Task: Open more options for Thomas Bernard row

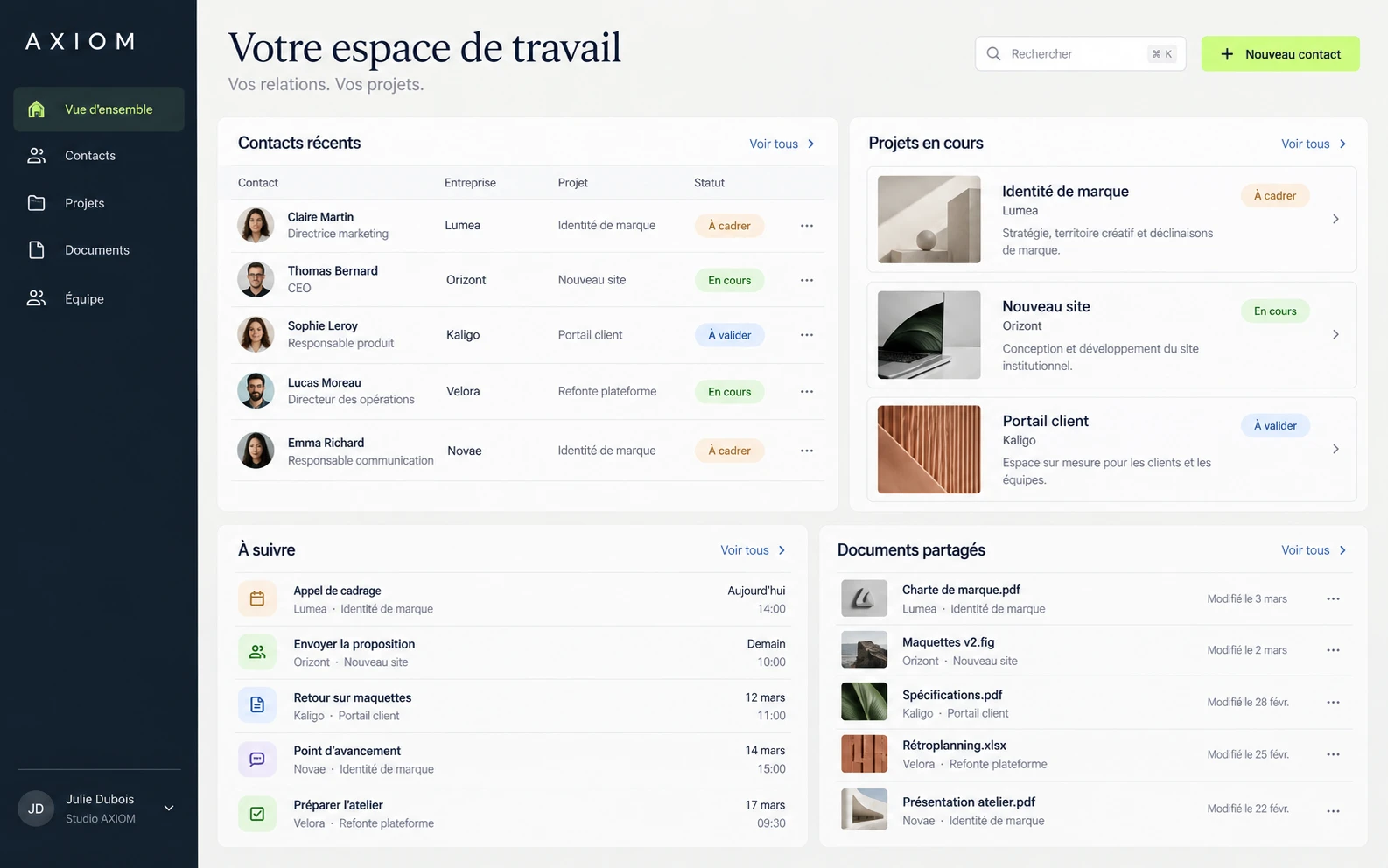Action: tap(807, 280)
